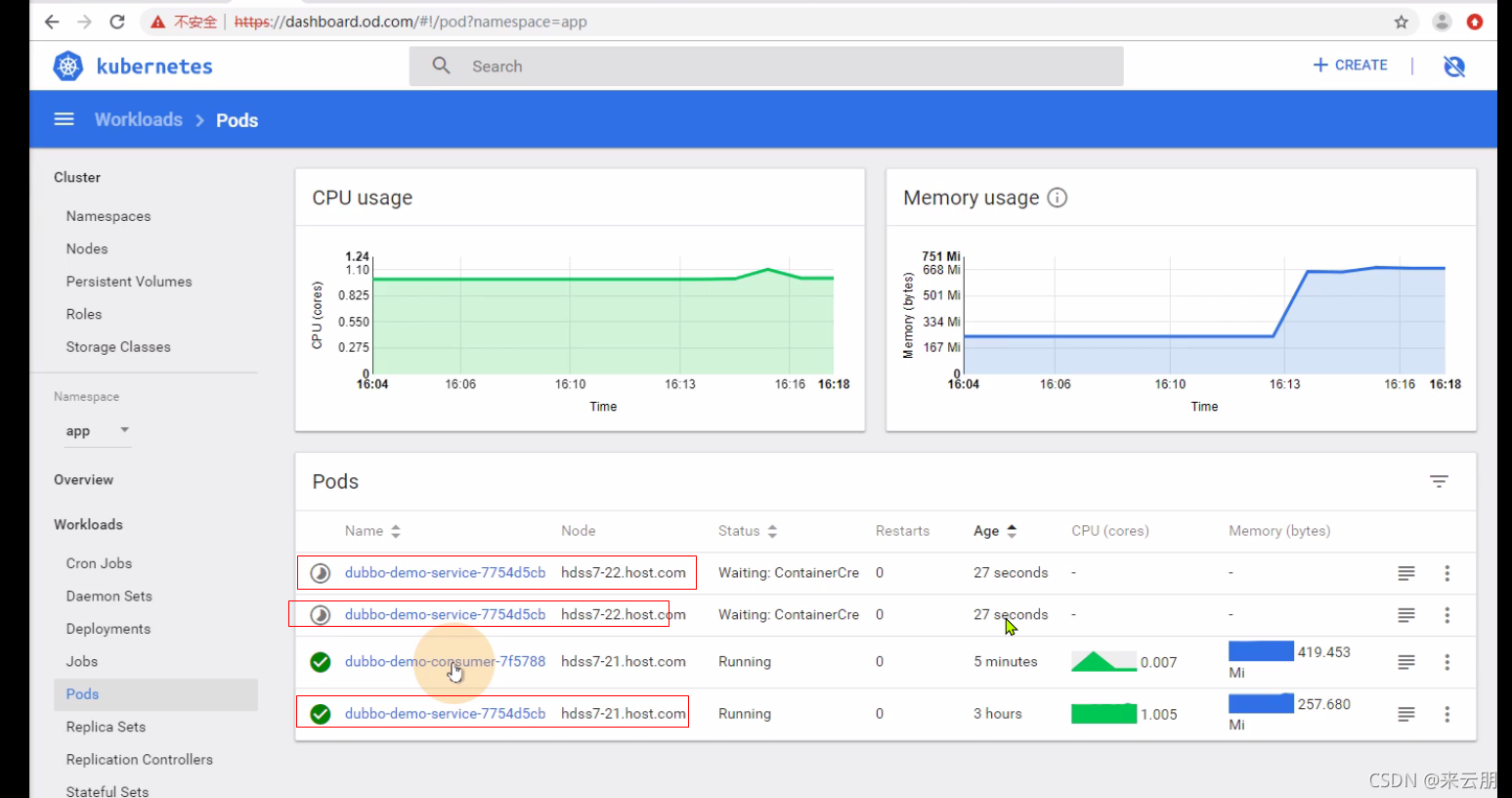Open Cron Jobs in the sidebar
The height and width of the screenshot is (798, 1512).
(x=99, y=563)
